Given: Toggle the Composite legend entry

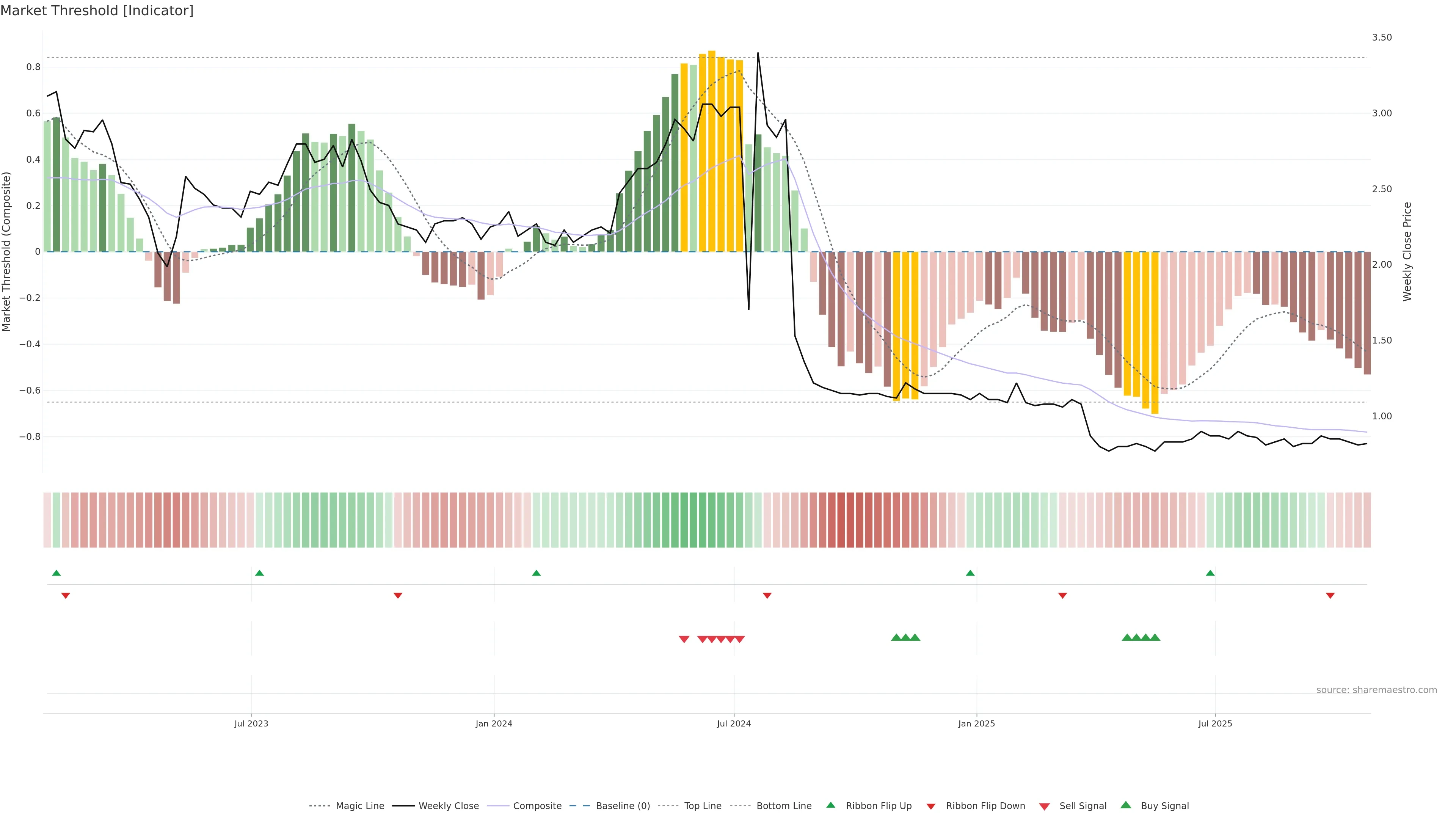Looking at the screenshot, I should pyautogui.click(x=537, y=806).
